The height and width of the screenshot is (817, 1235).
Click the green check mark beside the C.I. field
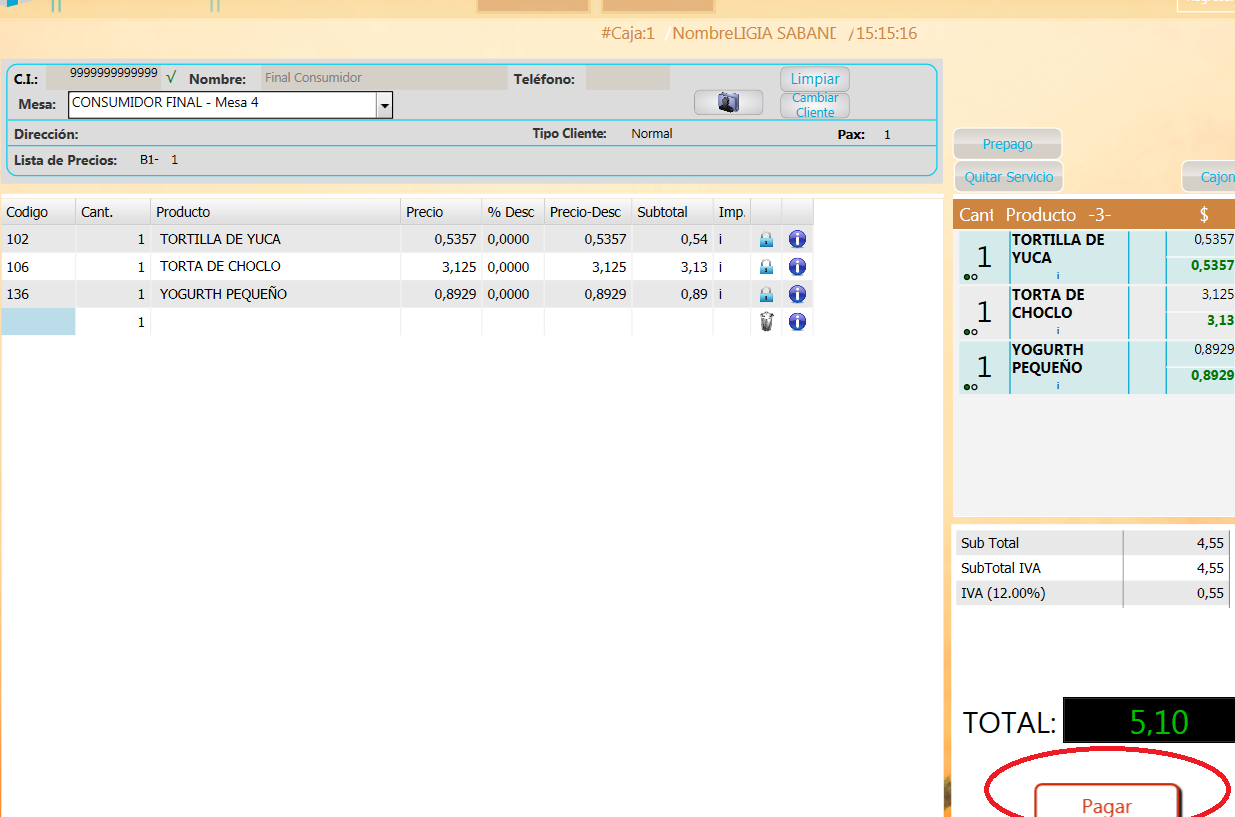171,77
